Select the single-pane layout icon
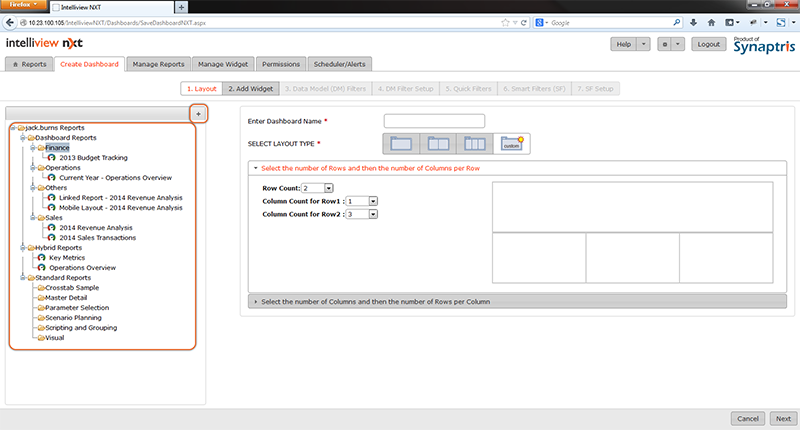 point(401,144)
